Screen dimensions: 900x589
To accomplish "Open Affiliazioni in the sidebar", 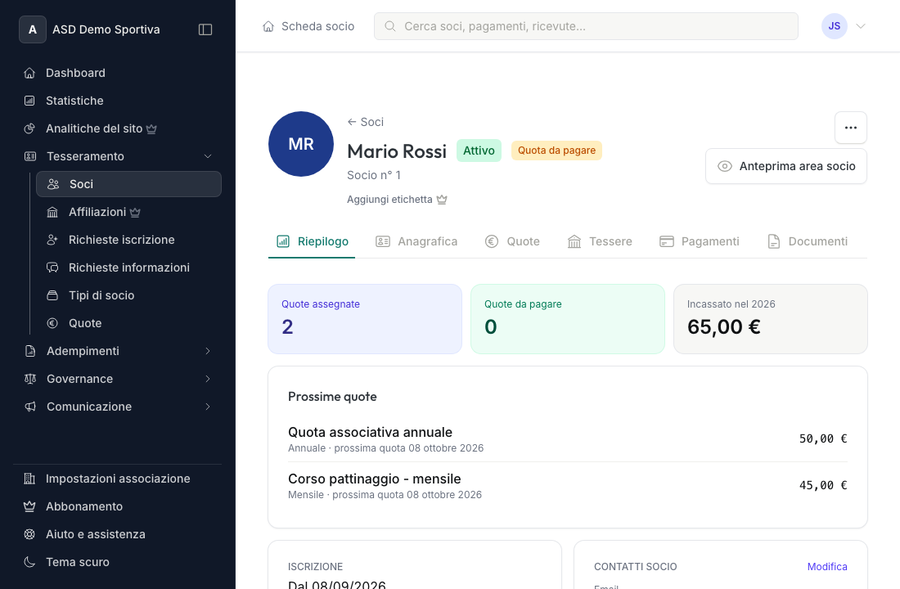I will click(129, 212).
